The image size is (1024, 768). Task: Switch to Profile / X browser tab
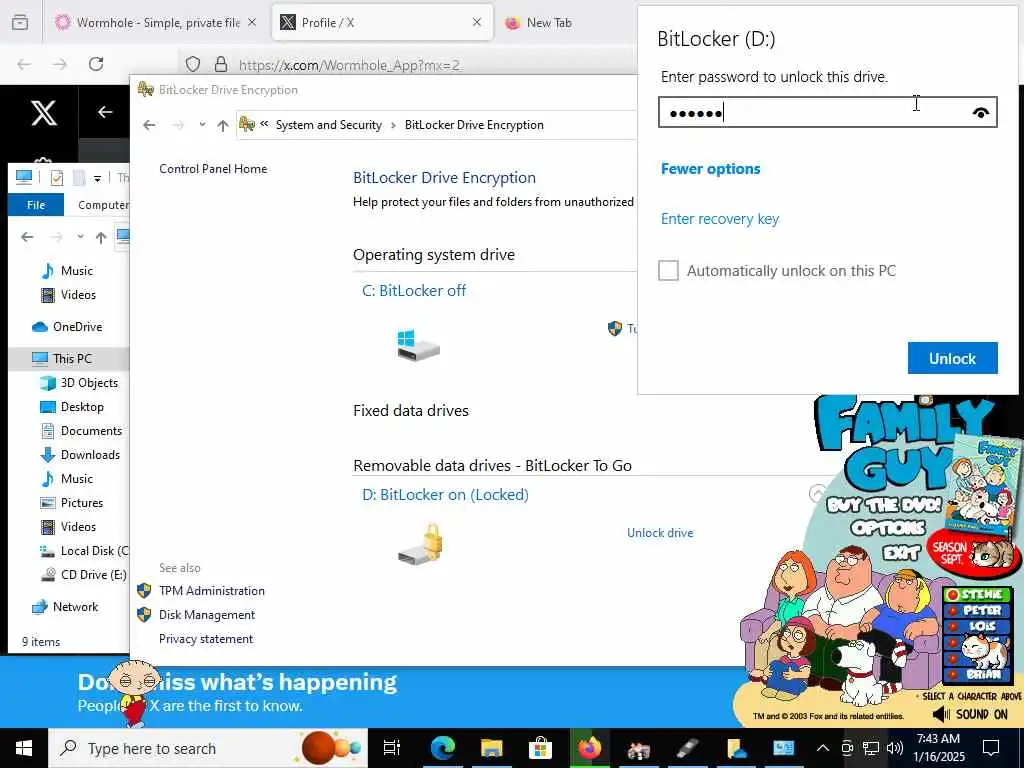click(x=382, y=22)
